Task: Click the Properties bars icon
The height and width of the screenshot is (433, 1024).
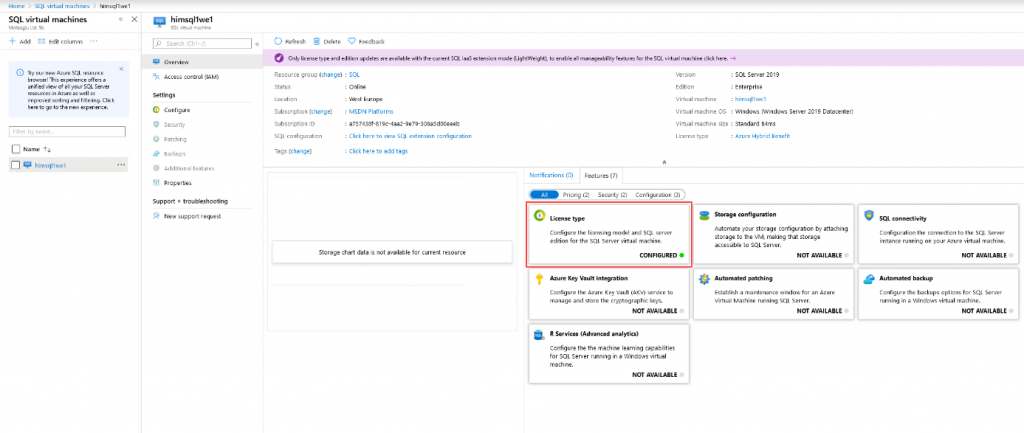Action: [x=156, y=183]
